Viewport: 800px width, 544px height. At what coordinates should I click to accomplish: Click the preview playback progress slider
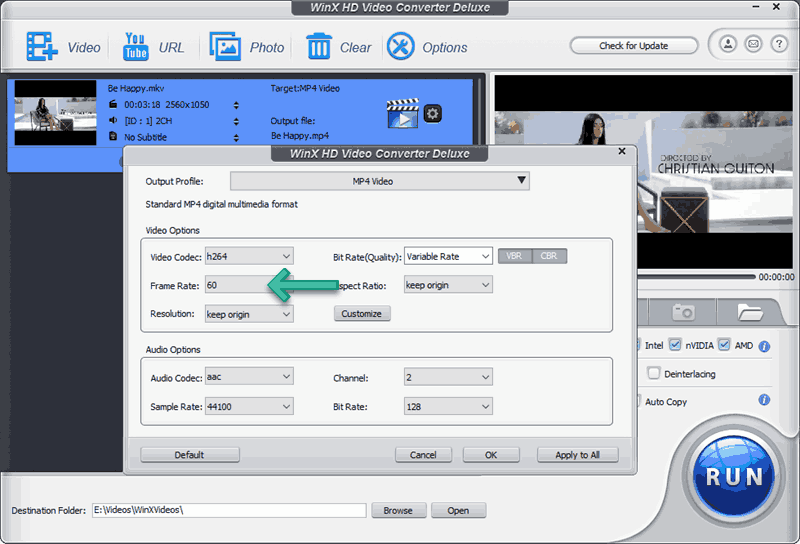[x=697, y=277]
